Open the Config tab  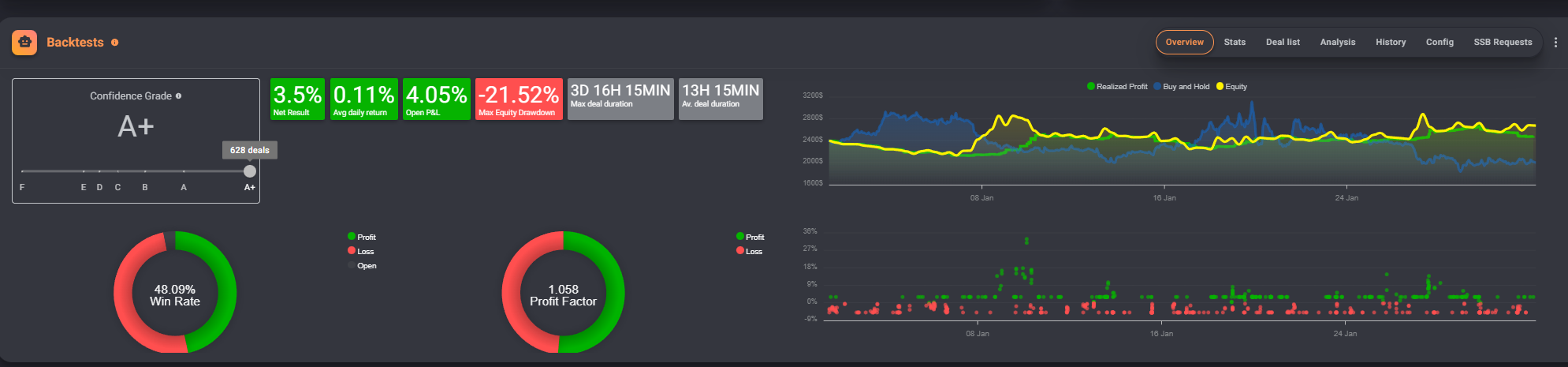[x=1440, y=43]
